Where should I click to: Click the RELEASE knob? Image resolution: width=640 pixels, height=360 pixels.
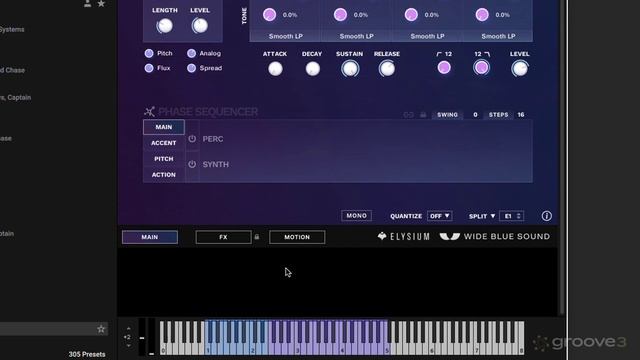click(387, 69)
